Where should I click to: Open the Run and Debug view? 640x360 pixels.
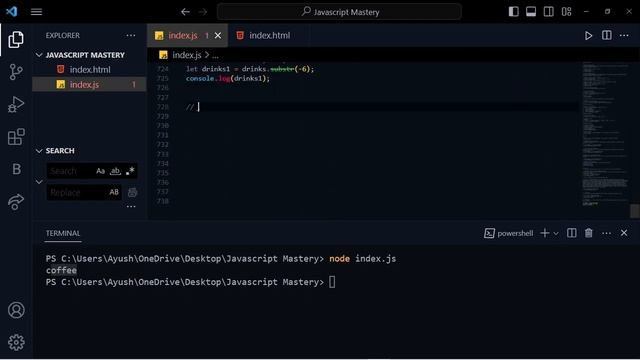click(x=16, y=104)
